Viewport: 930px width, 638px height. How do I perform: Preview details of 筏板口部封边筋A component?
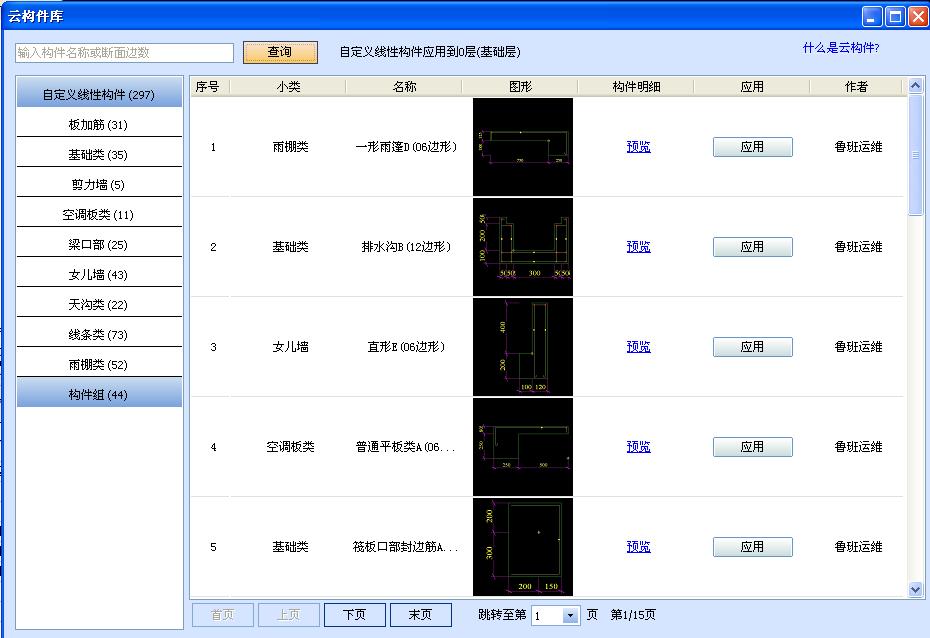pyautogui.click(x=638, y=547)
